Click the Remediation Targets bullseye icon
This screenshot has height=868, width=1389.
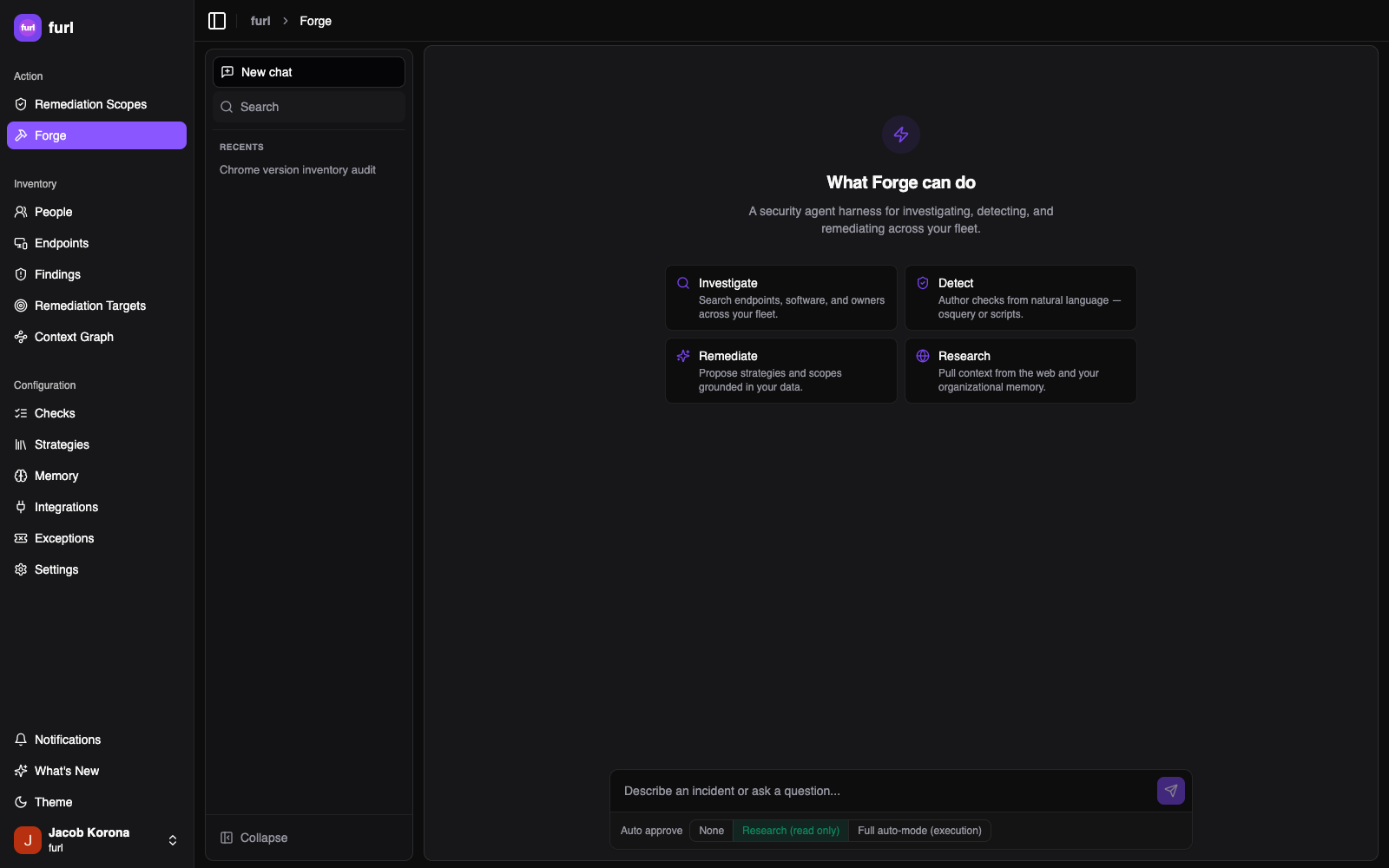[x=21, y=306]
